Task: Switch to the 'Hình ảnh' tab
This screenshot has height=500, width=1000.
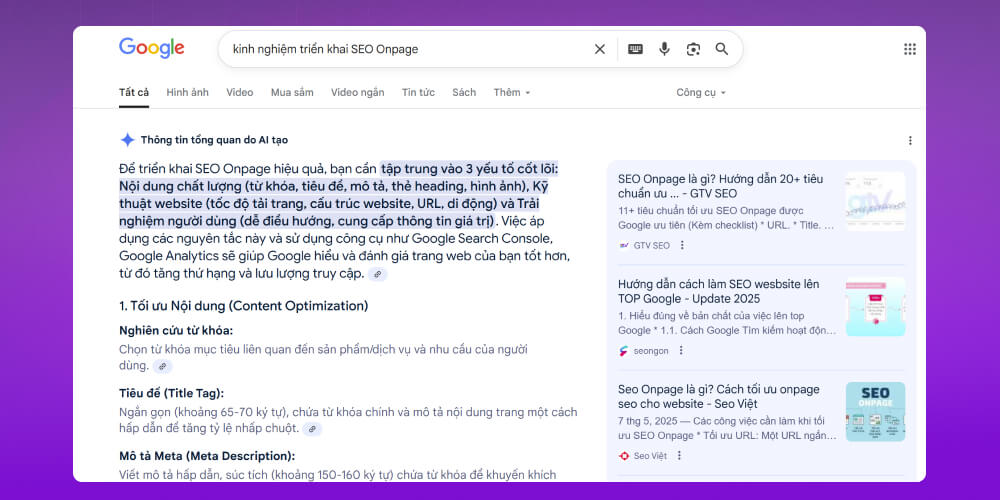Action: click(188, 92)
